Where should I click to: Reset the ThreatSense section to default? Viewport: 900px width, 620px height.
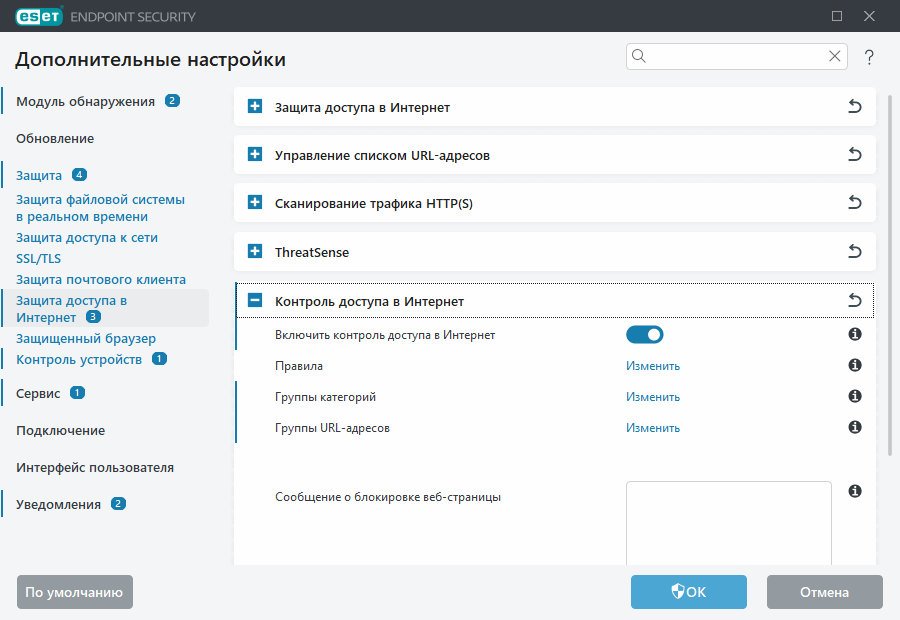pos(855,251)
